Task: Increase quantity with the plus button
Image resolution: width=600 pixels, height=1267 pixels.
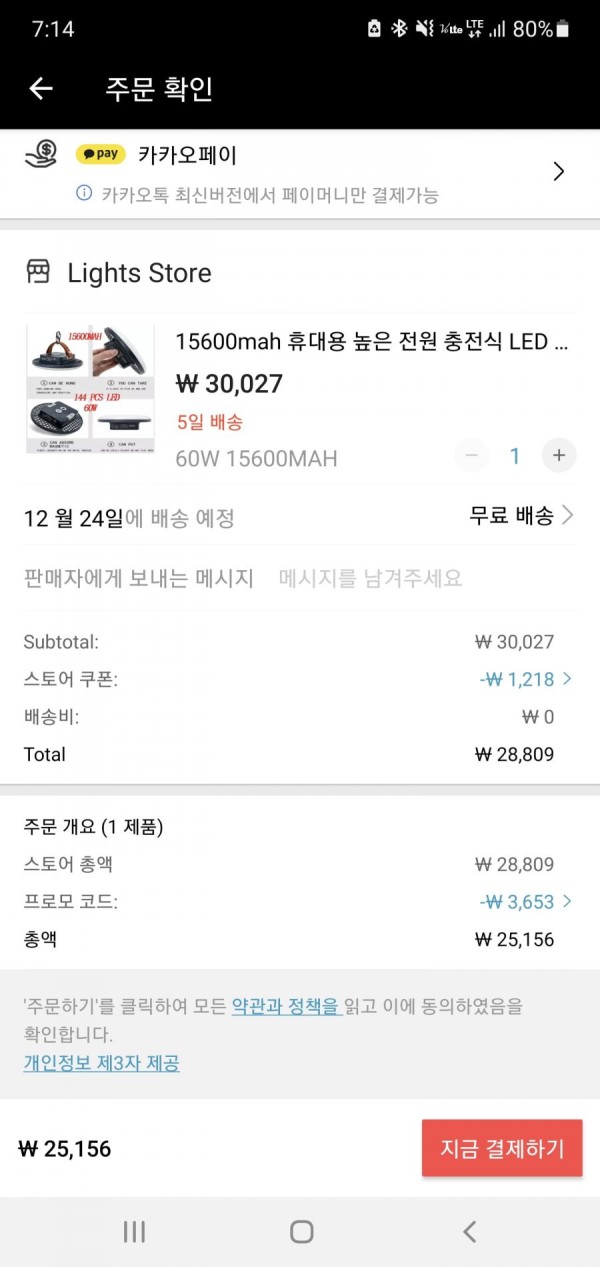Action: tap(559, 456)
